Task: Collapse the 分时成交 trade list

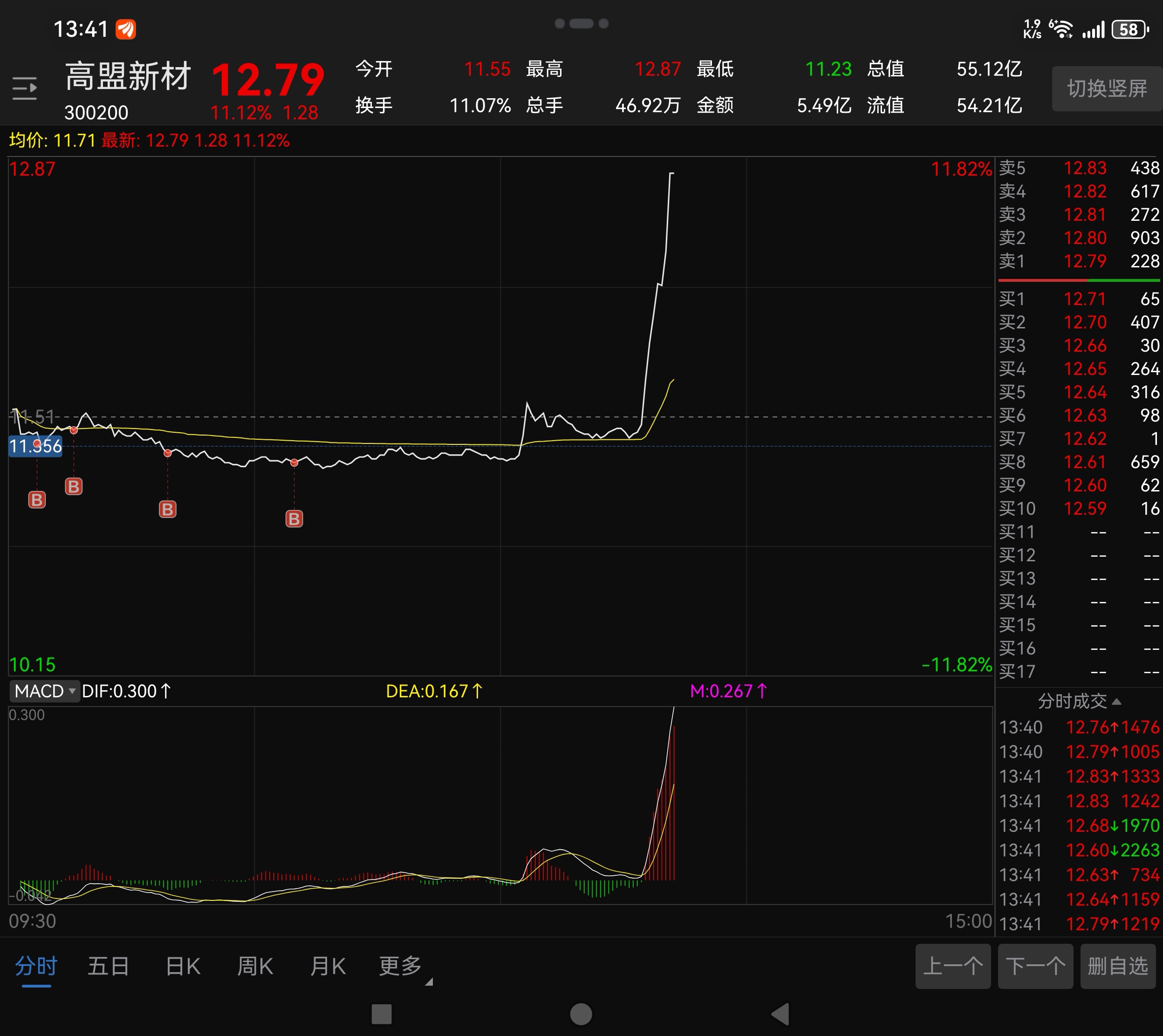Action: 1079,701
